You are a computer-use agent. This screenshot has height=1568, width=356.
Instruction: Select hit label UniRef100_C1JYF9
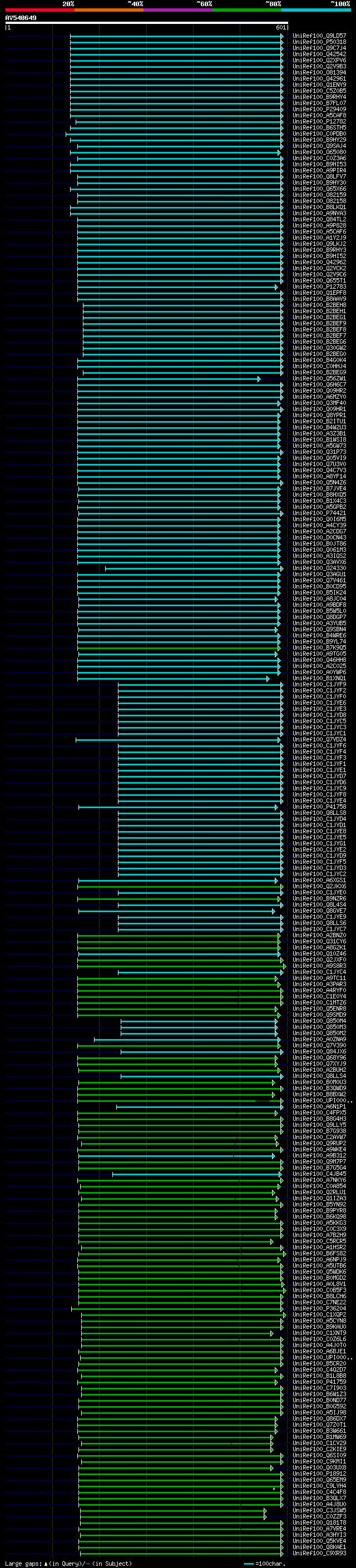click(x=319, y=684)
